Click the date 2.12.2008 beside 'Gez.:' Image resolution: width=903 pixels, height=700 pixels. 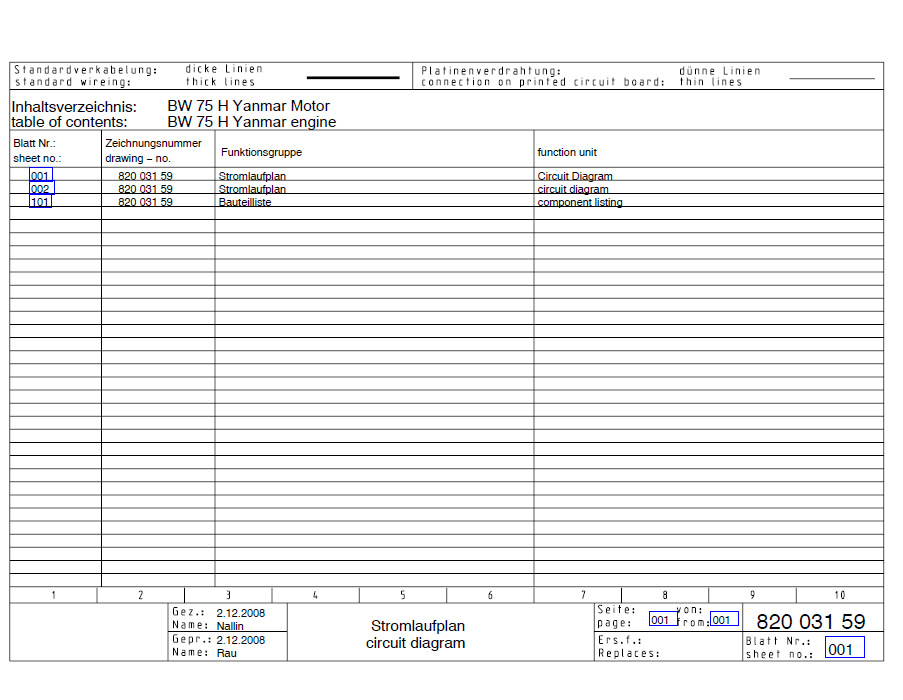tap(241, 613)
